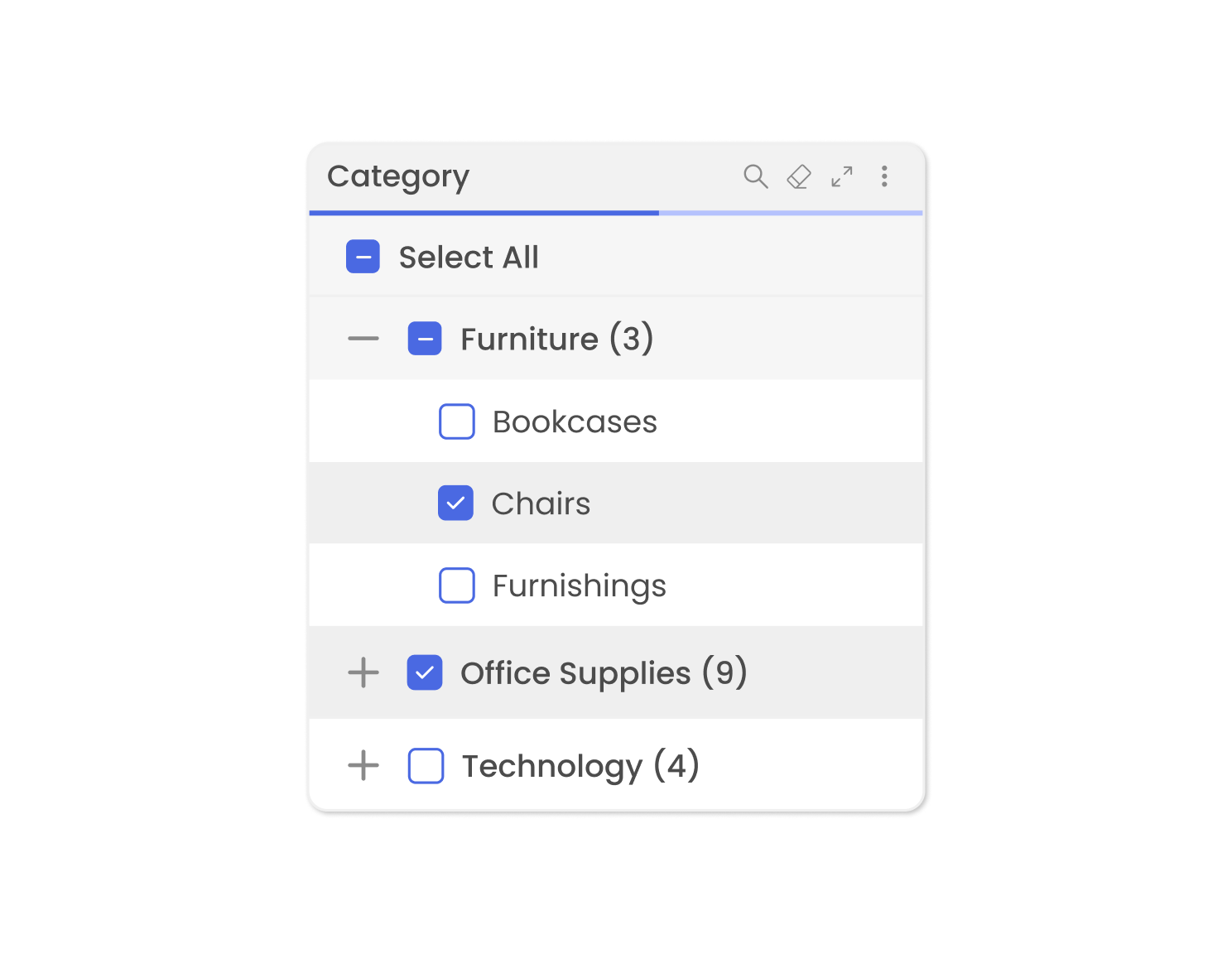The width and height of the screenshot is (1232, 954).
Task: Clear selections with the eraser icon
Action: [799, 176]
